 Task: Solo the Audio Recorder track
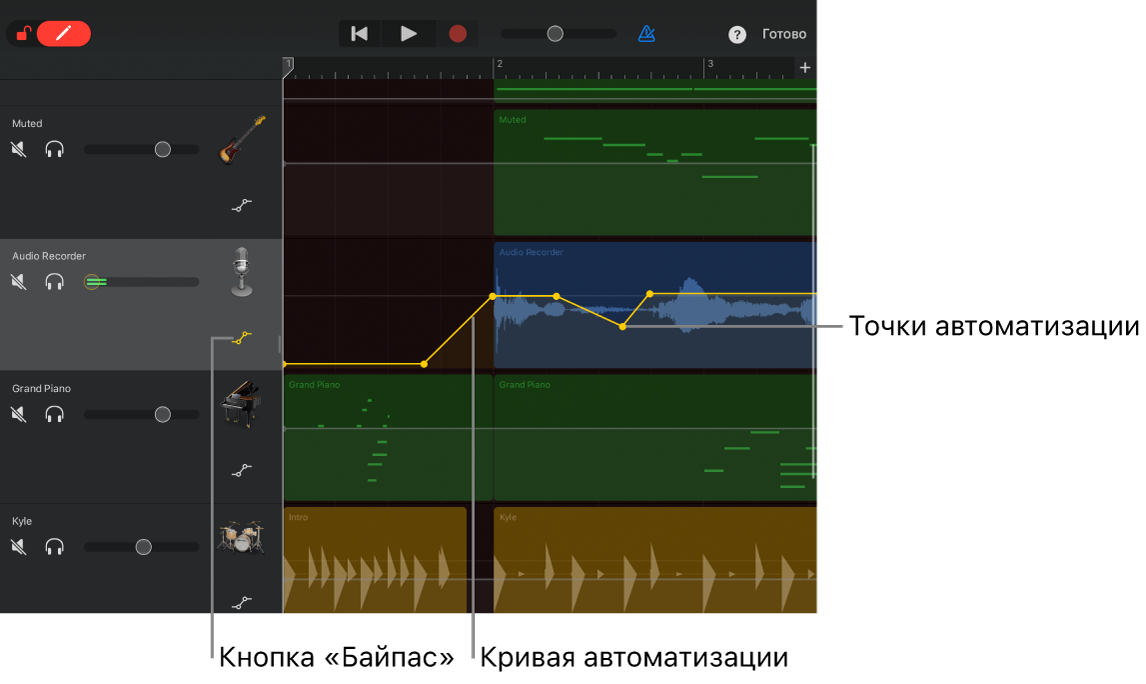coord(54,281)
